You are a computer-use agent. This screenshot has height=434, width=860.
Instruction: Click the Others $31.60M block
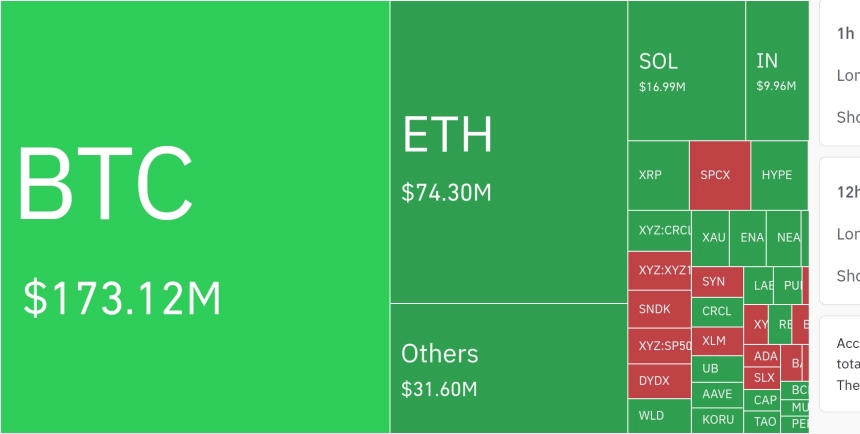click(509, 368)
